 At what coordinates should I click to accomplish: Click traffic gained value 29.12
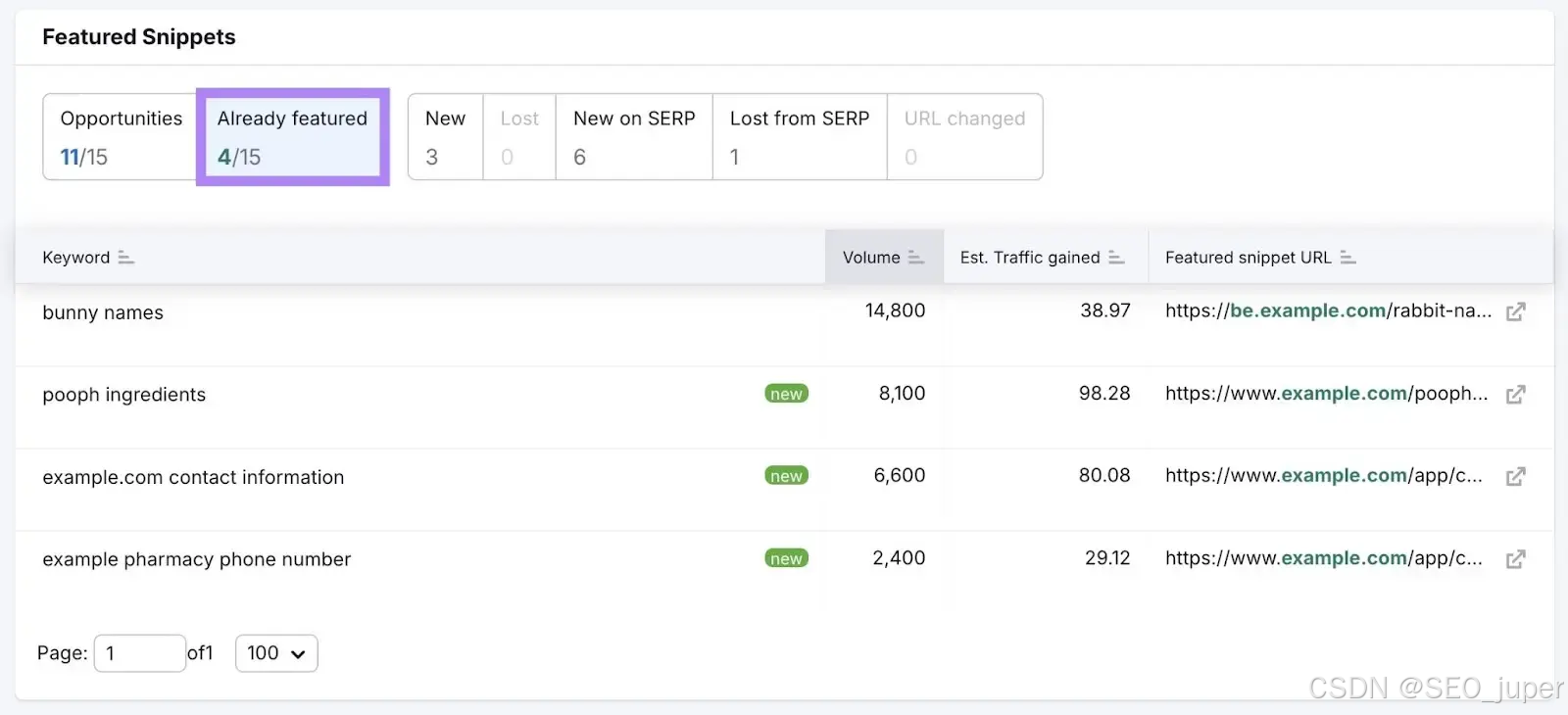[x=1107, y=558]
